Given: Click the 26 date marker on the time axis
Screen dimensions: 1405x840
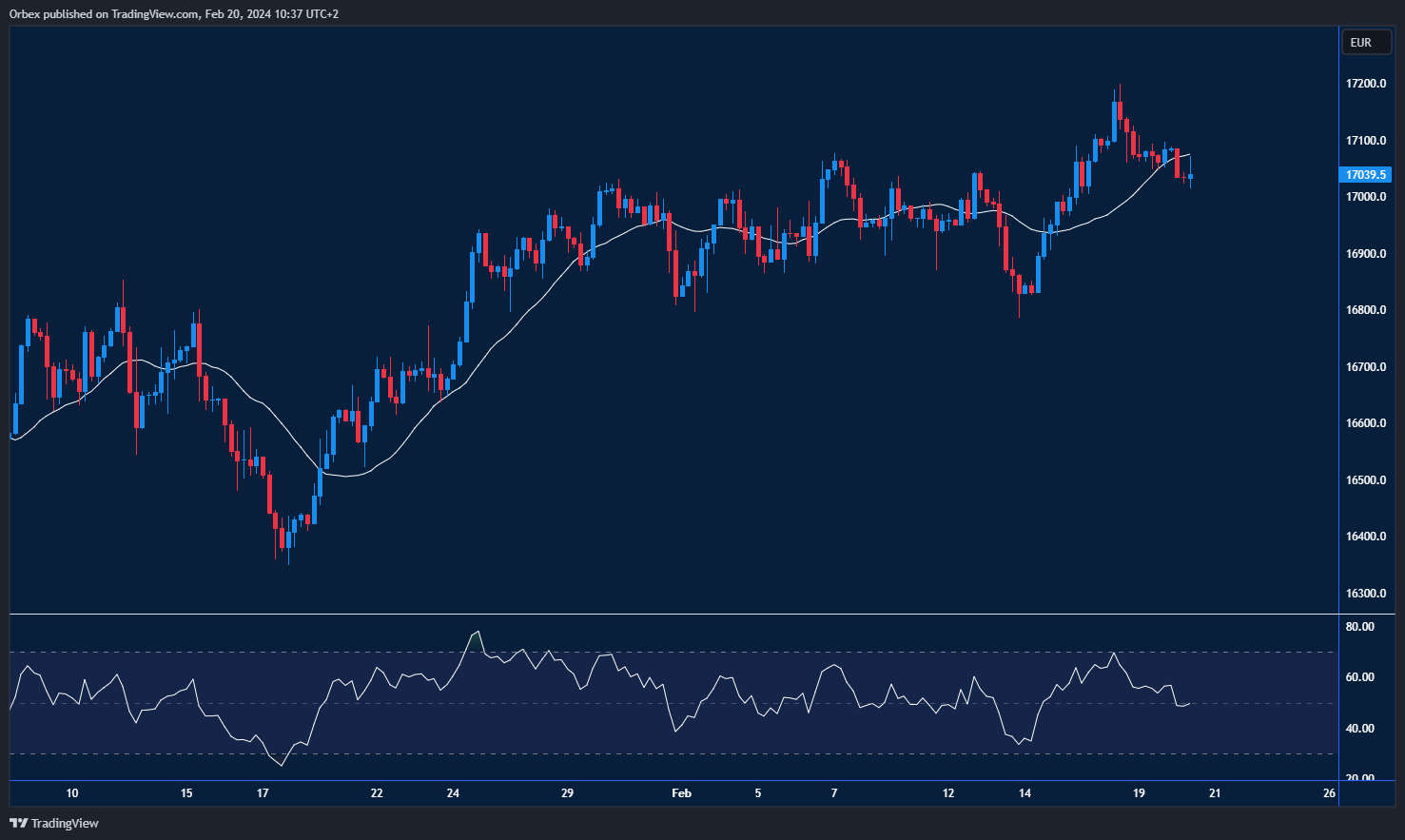Looking at the screenshot, I should coord(1329,793).
